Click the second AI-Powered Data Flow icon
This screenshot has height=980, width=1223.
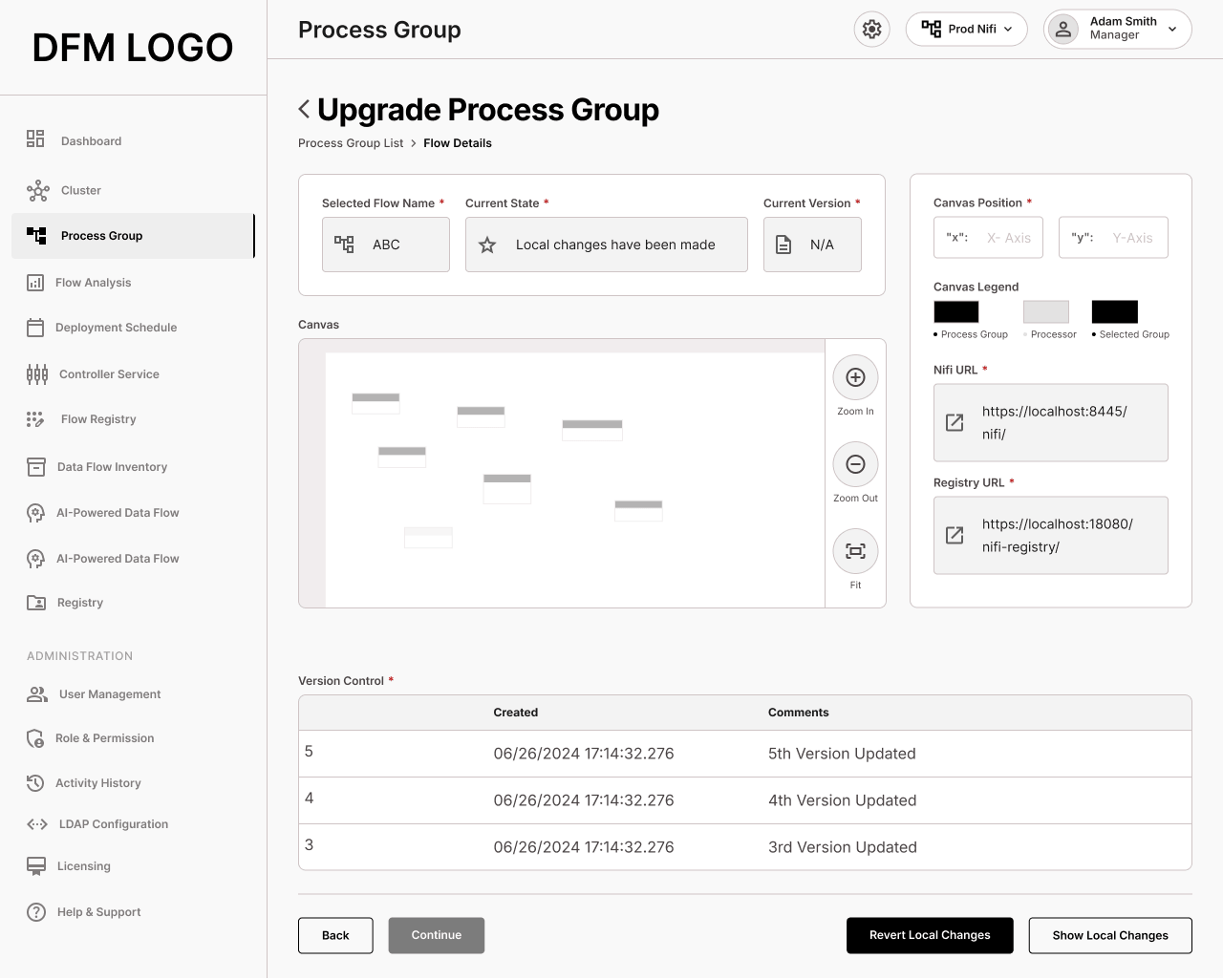pyautogui.click(x=36, y=559)
